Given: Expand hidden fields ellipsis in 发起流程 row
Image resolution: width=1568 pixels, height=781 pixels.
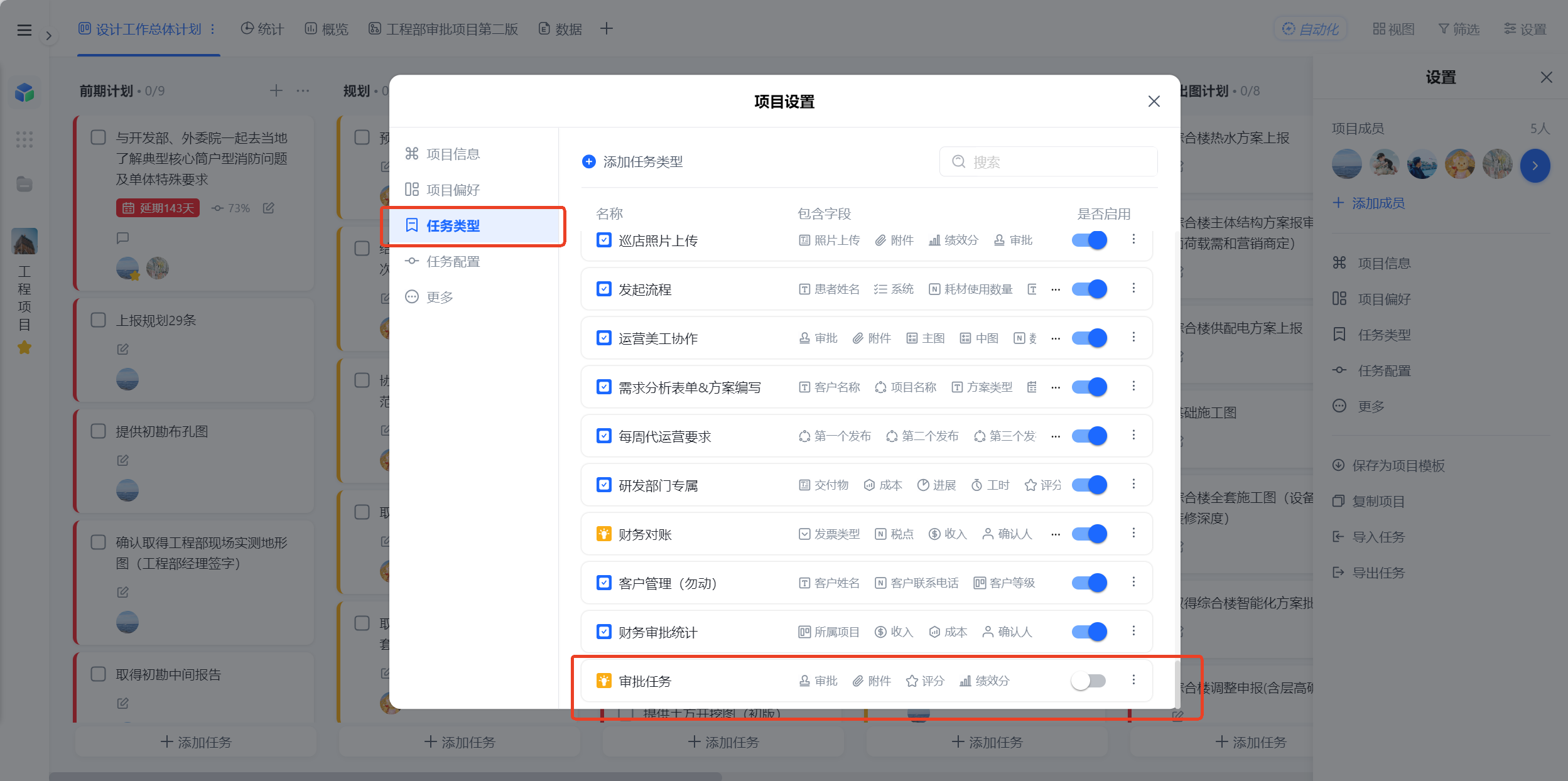Looking at the screenshot, I should (x=1056, y=289).
